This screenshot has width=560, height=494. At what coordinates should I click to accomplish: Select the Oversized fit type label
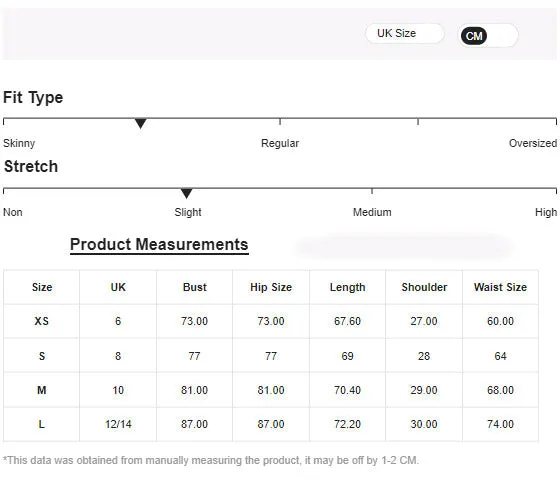[x=532, y=143]
